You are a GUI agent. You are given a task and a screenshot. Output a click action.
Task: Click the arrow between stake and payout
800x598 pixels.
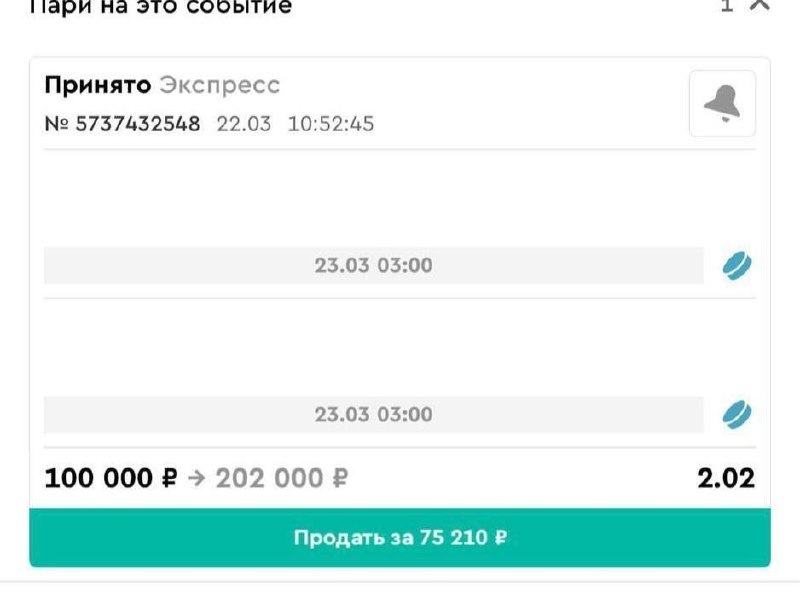coord(196,479)
